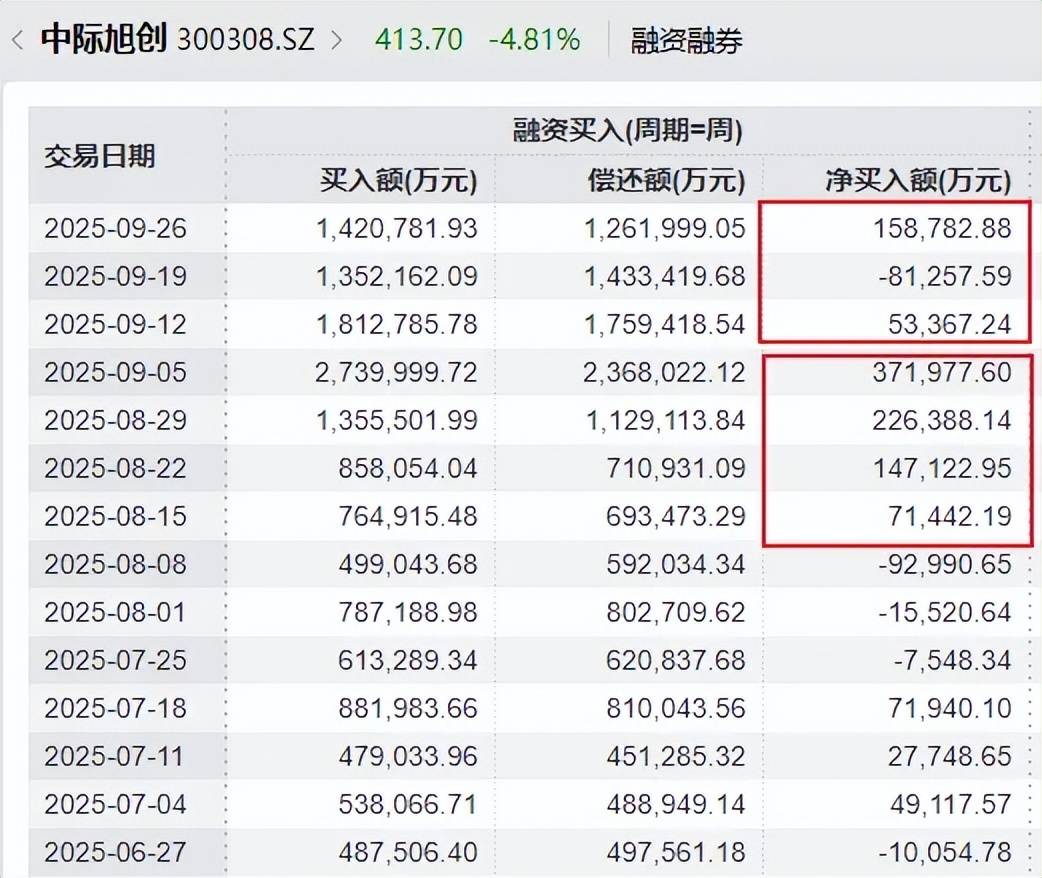Viewport: 1042px width, 878px height.
Task: Click repayment amount 1,261,999.05
Action: (x=665, y=229)
